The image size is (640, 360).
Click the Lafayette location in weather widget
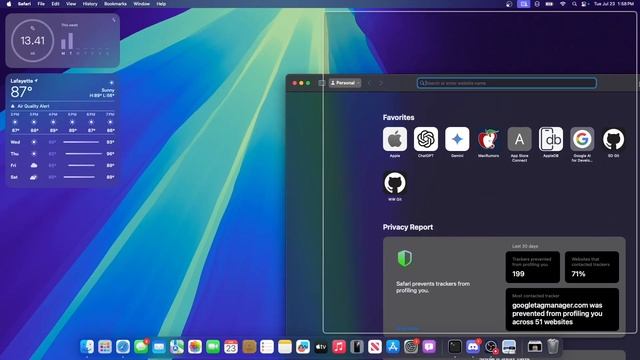tap(24, 81)
